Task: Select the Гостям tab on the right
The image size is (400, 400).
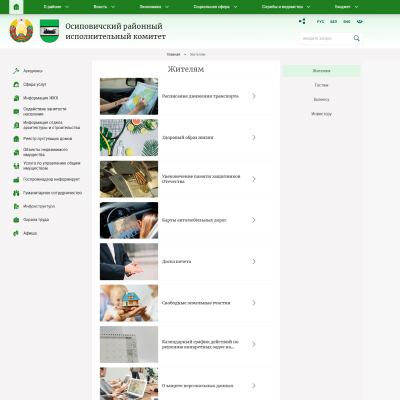Action: 322,85
